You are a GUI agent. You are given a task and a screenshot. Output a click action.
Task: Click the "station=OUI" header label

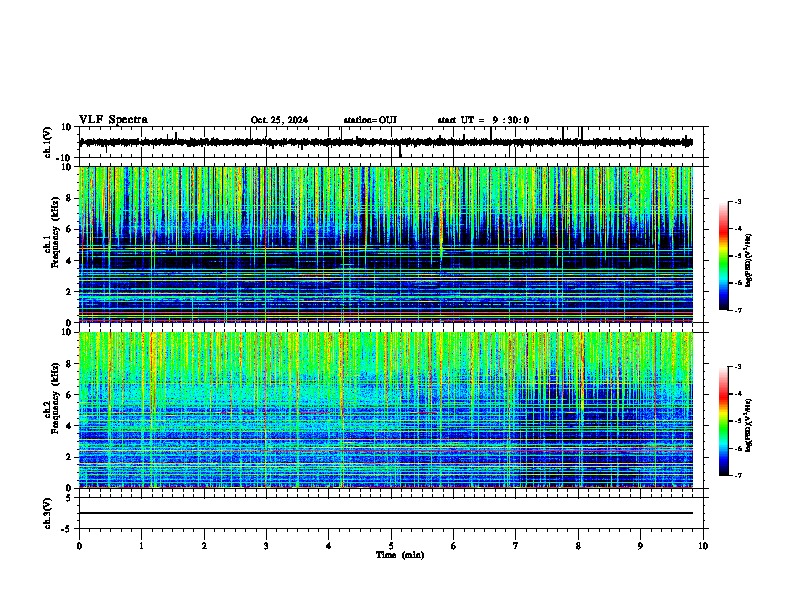point(370,120)
